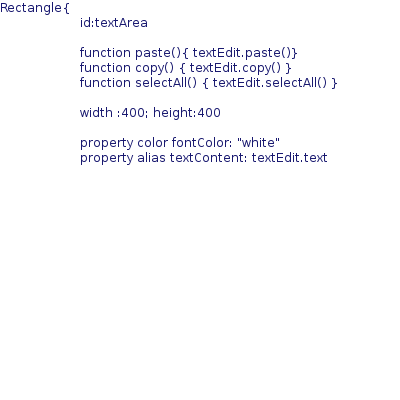
Task: Click property color fontColor text
Action: coord(156,143)
